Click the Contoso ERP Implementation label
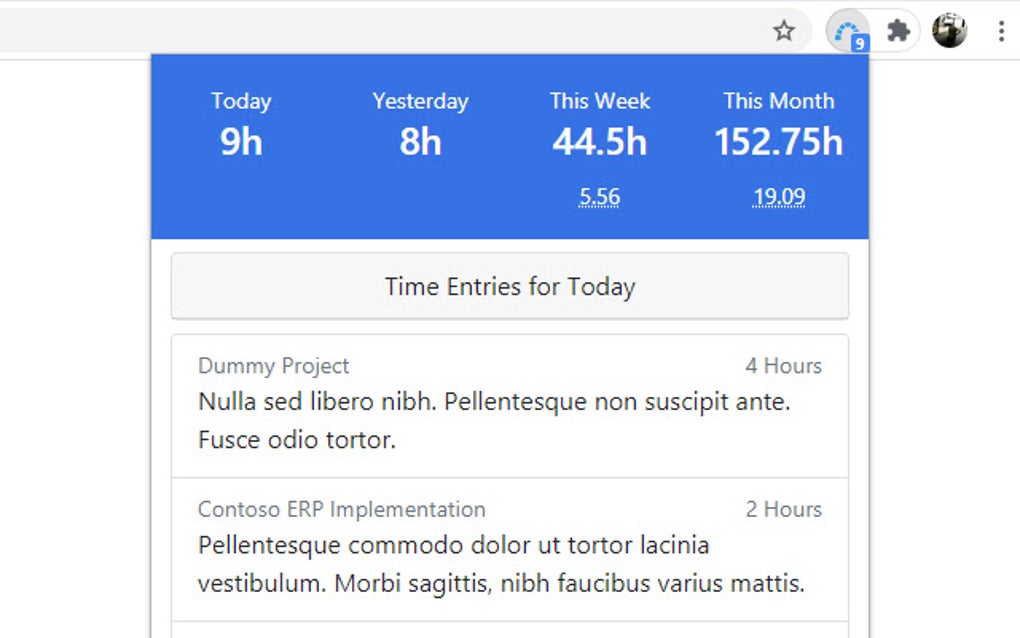This screenshot has width=1020, height=638. [341, 509]
